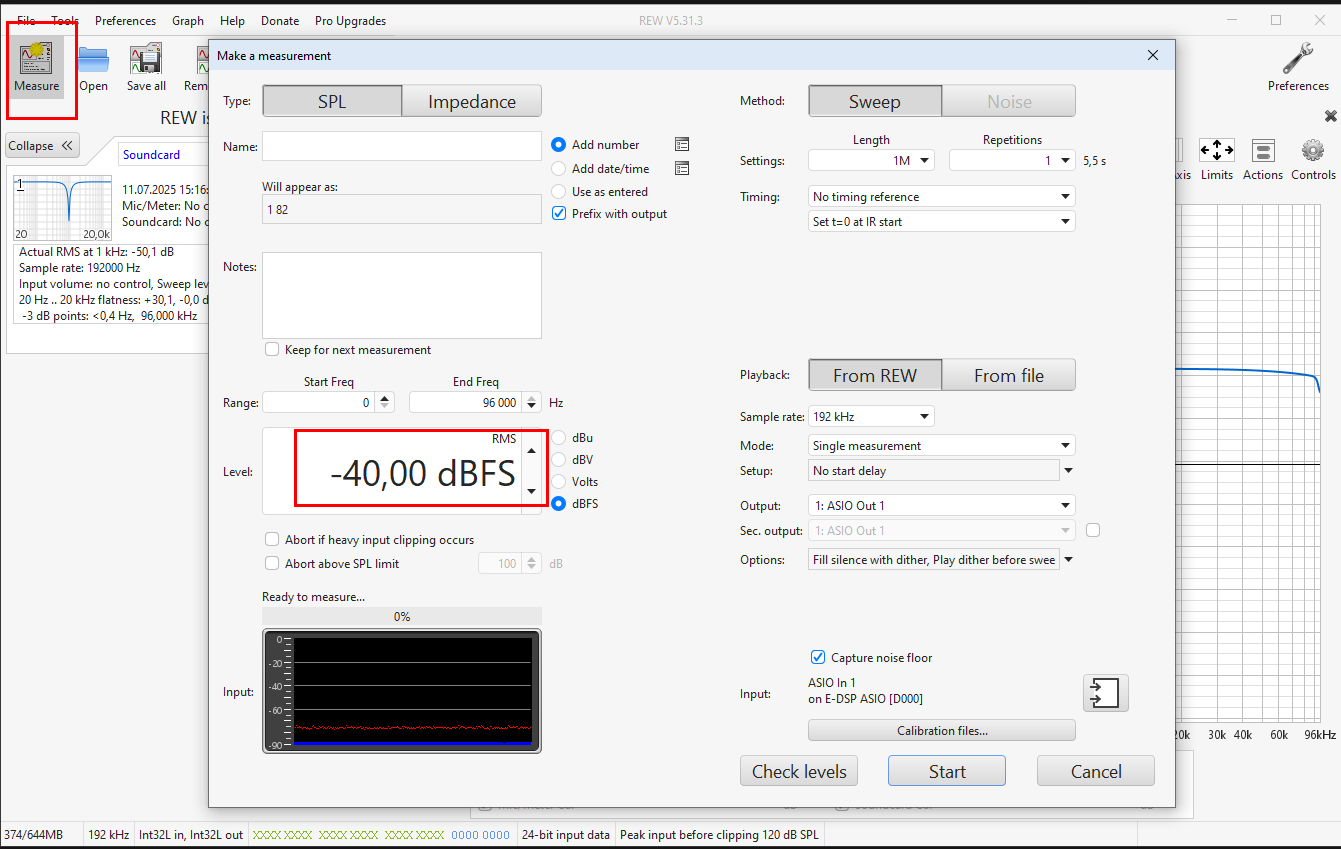Open Repetitions dropdown

(1012, 160)
